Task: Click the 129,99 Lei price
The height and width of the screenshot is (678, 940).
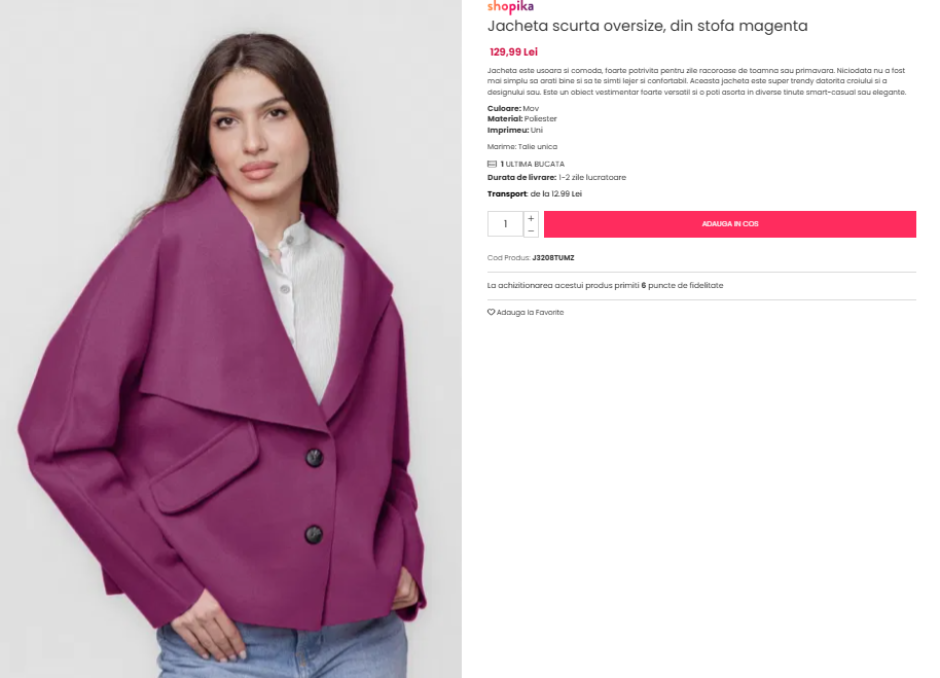Action: tap(514, 52)
